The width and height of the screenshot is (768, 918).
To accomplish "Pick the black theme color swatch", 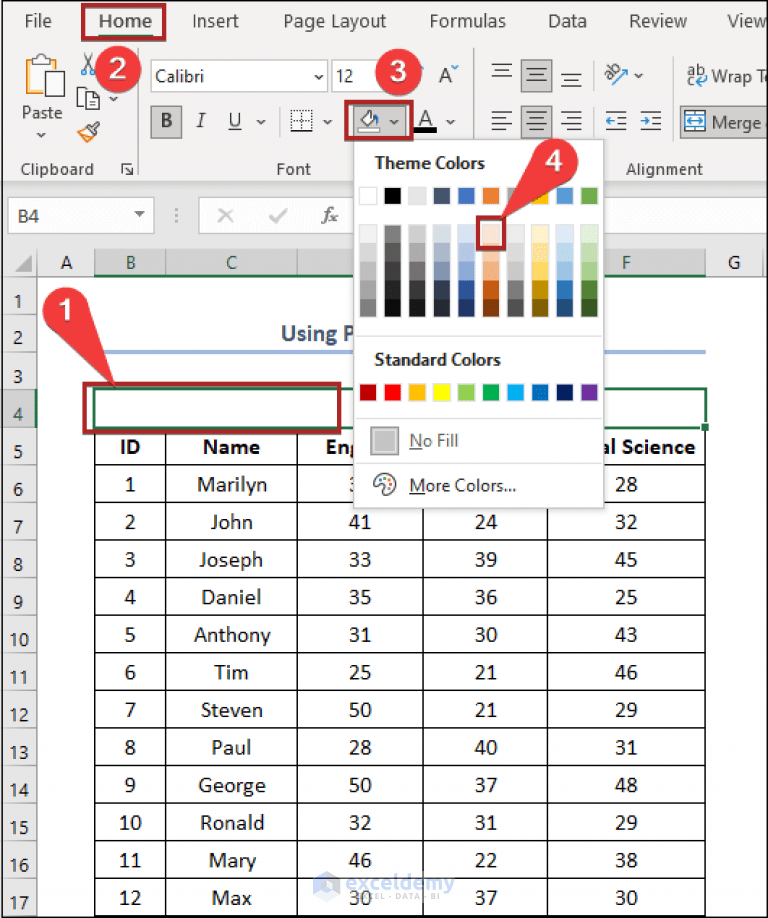I will 393,196.
